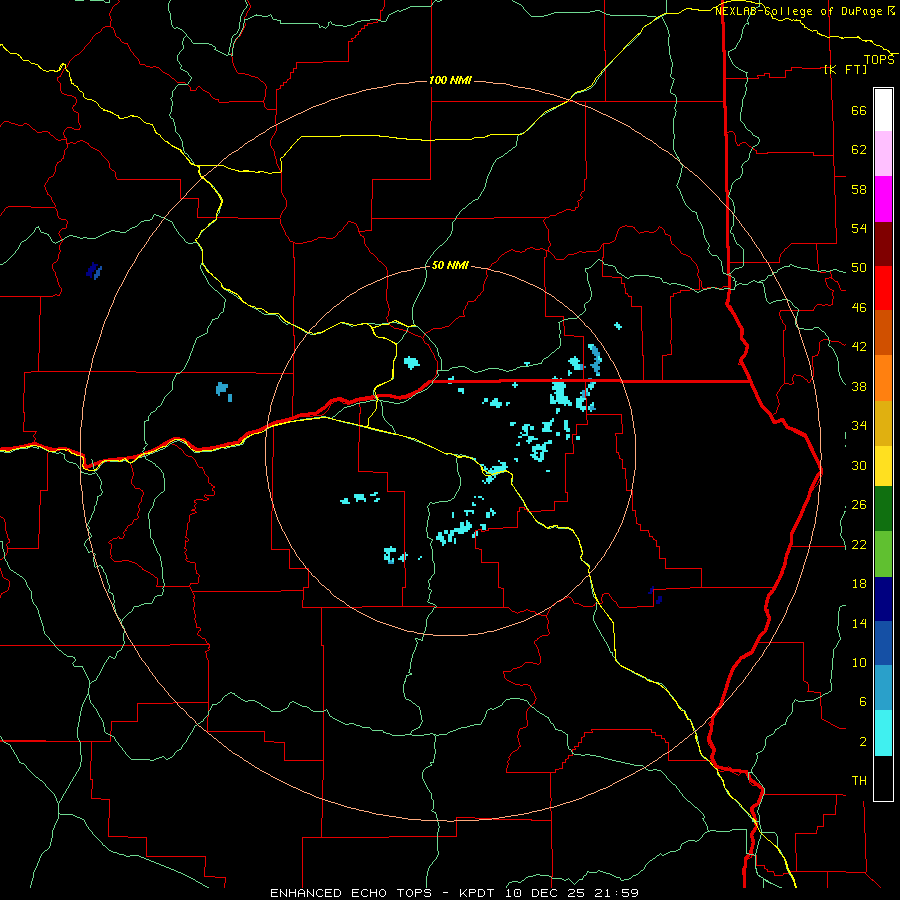900x900 pixels.
Task: Click the '34' legend value
Action: (x=859, y=426)
